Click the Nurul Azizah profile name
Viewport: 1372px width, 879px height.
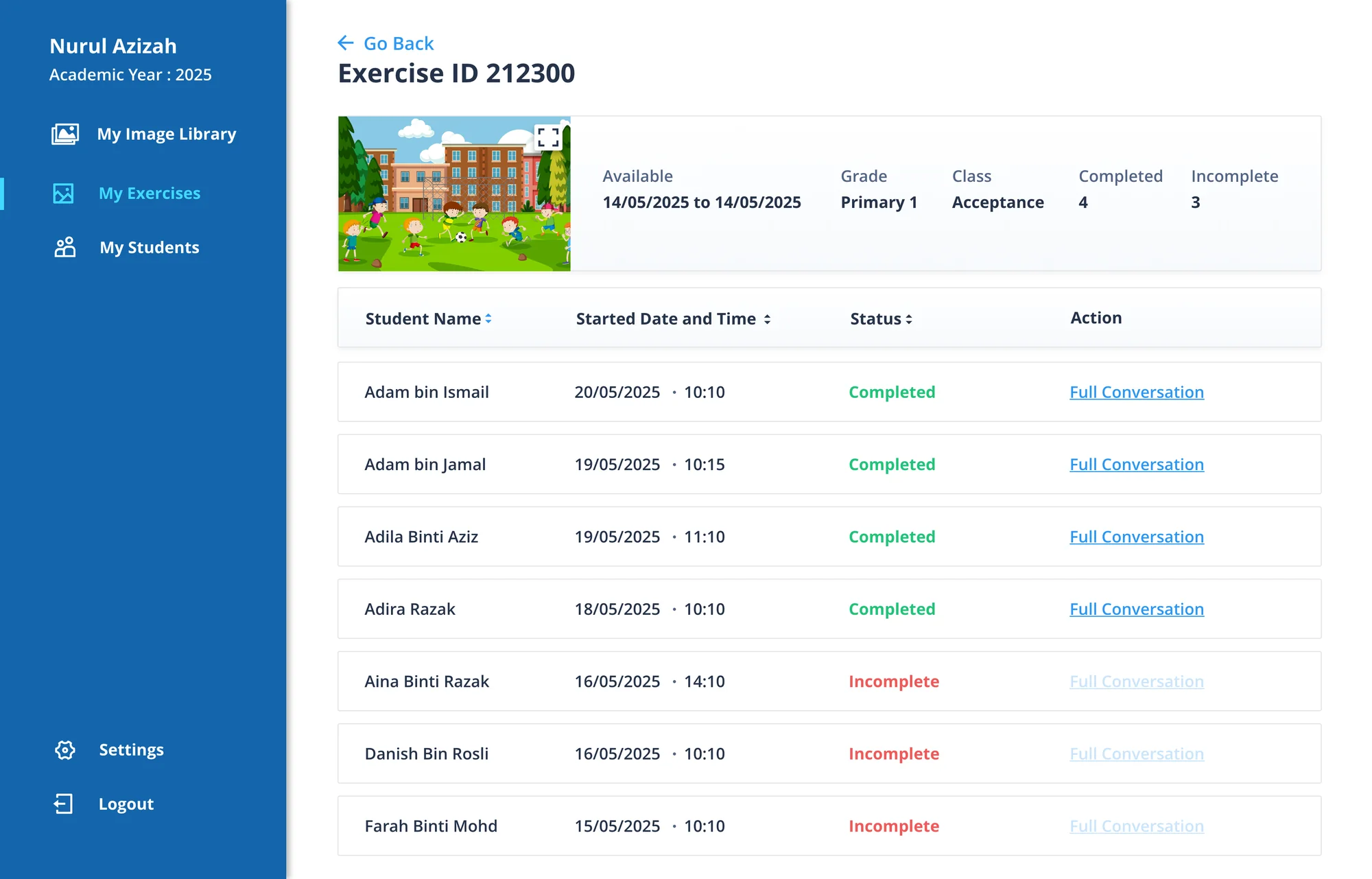(113, 46)
